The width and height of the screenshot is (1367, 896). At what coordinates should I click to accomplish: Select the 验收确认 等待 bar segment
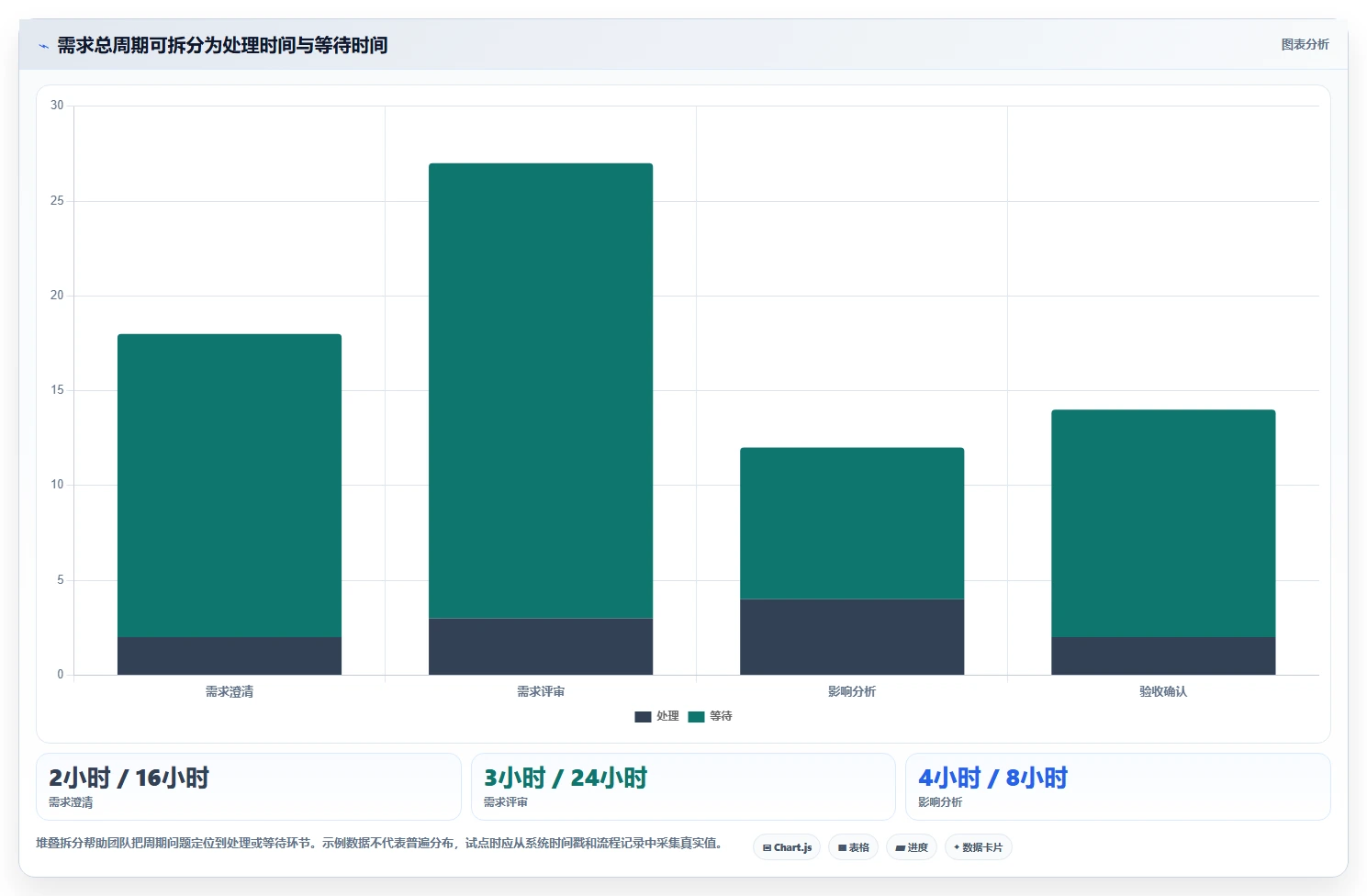(1163, 523)
